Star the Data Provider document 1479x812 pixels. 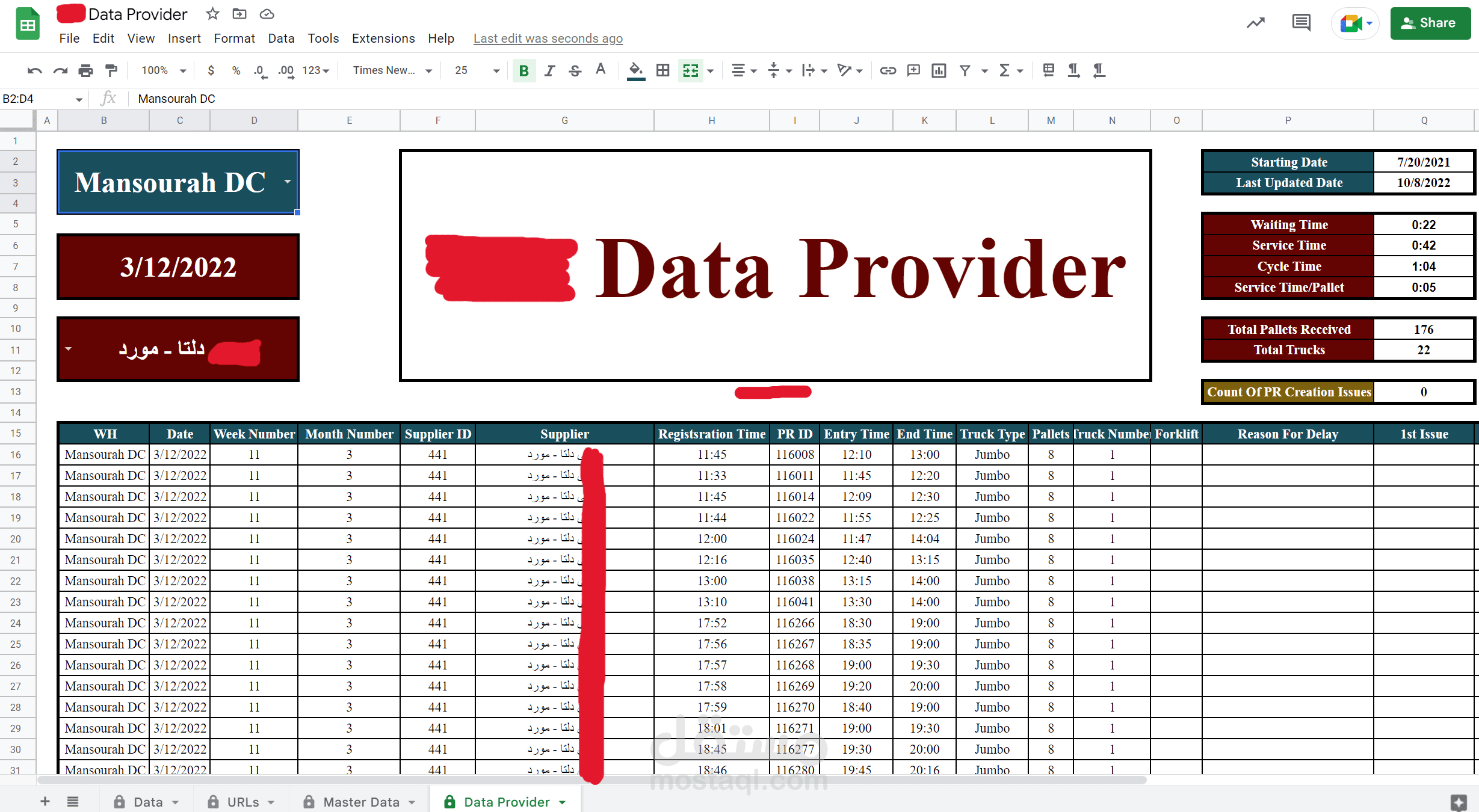coord(212,14)
